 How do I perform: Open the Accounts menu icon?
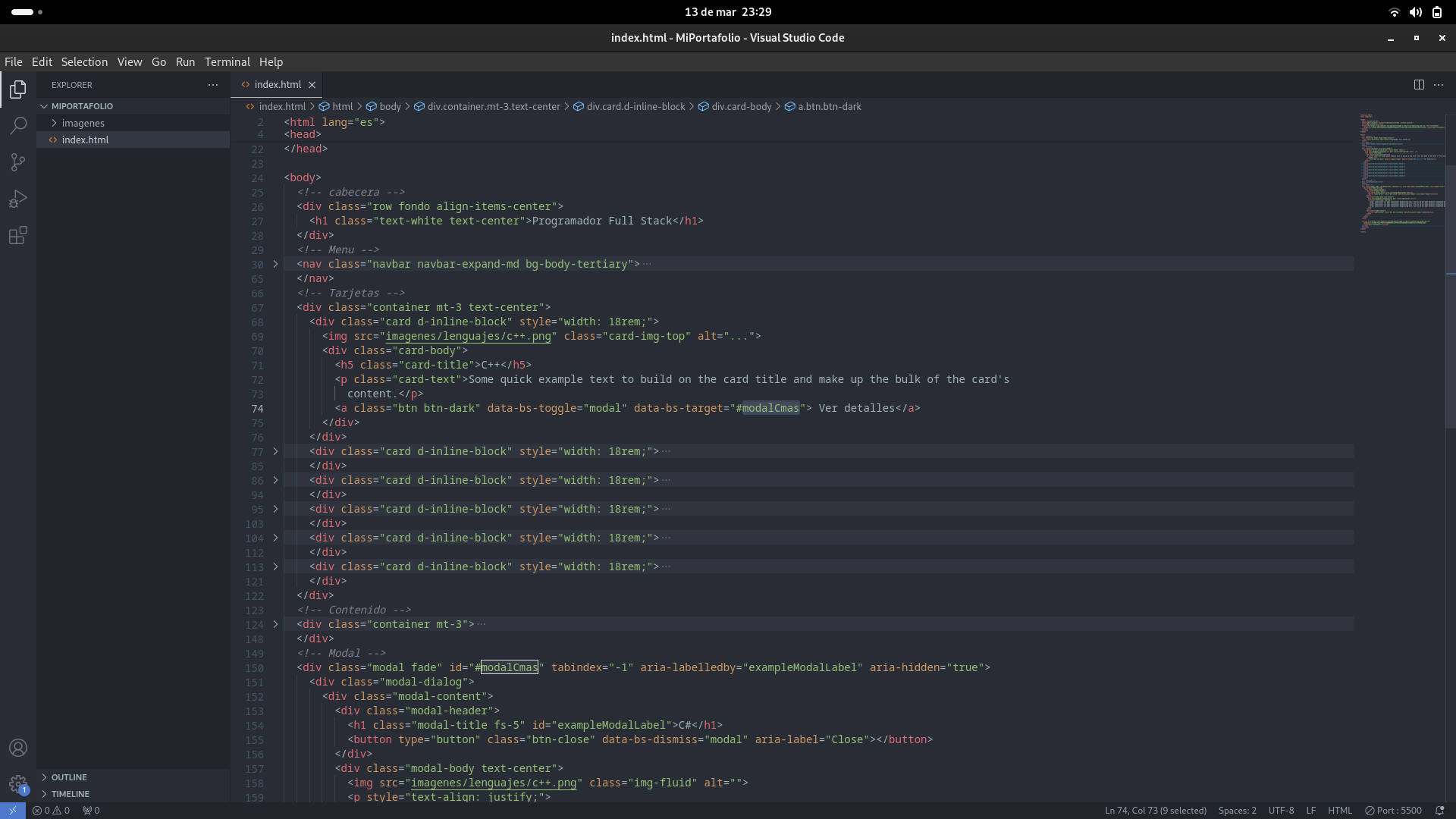coord(18,748)
